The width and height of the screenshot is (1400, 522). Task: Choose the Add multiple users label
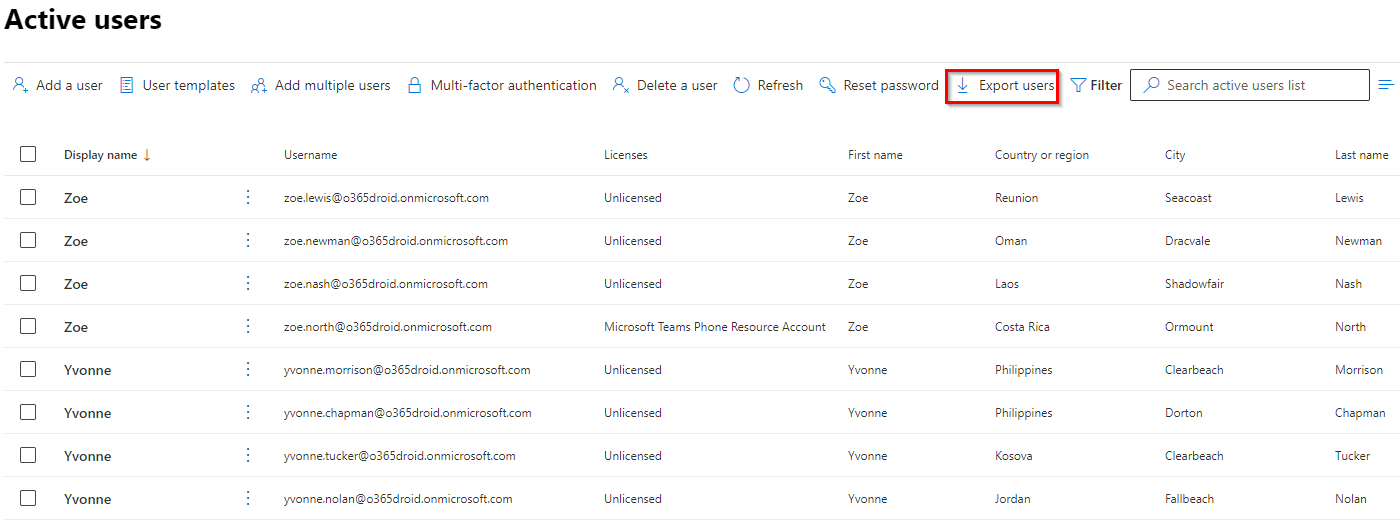[333, 85]
